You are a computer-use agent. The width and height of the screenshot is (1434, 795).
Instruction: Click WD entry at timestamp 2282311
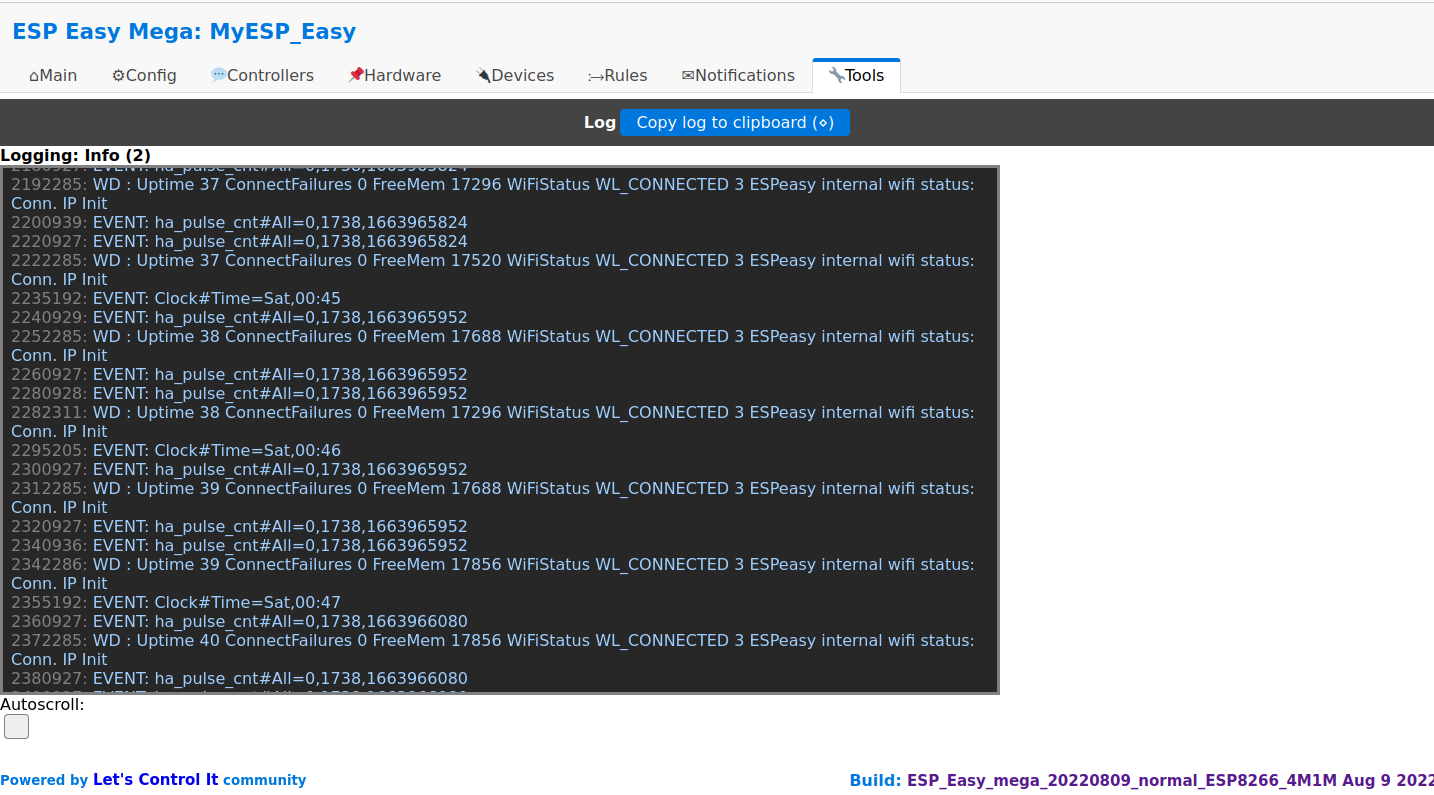493,422
